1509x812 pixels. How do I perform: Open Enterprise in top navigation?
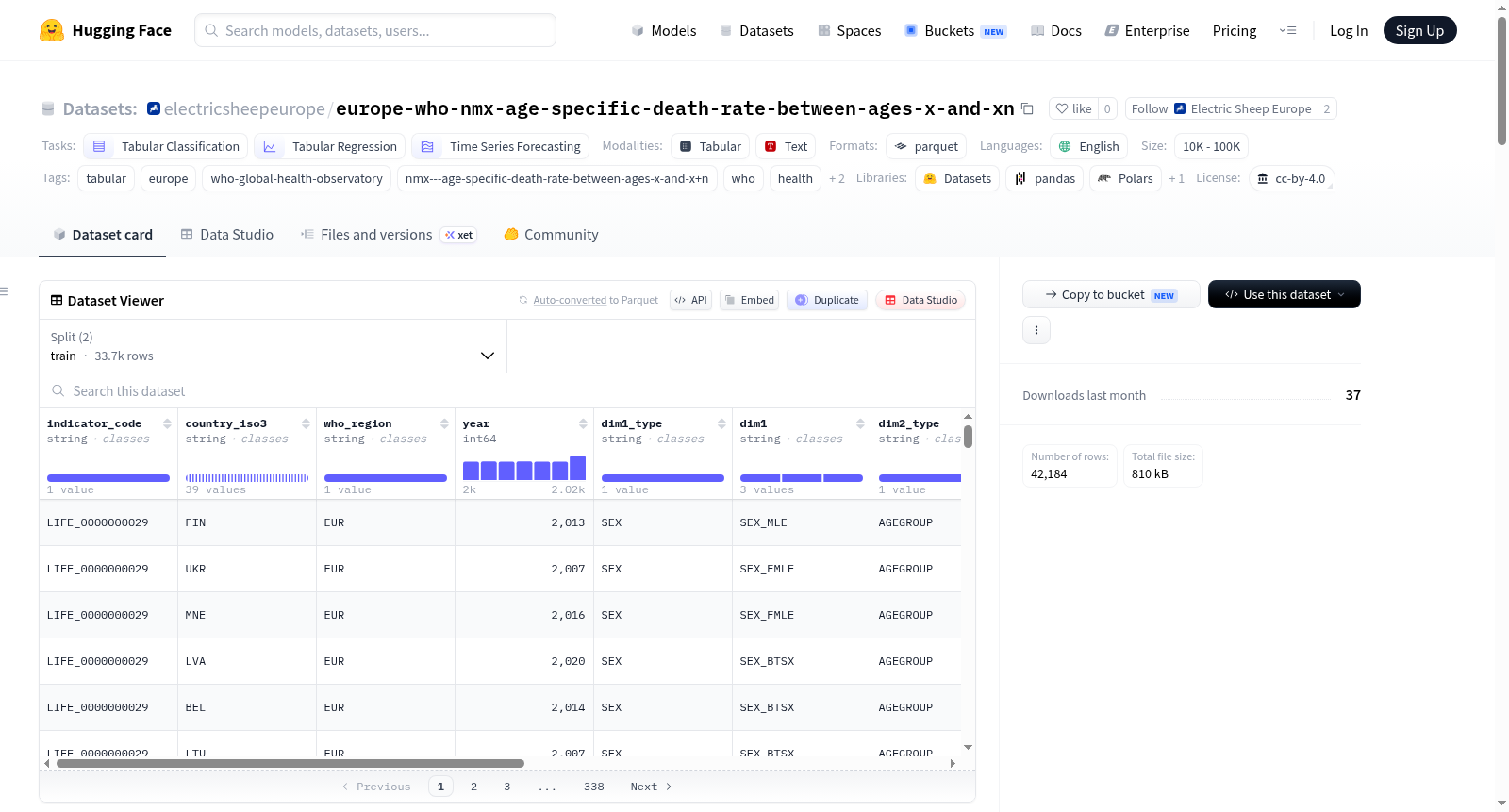tap(1147, 30)
